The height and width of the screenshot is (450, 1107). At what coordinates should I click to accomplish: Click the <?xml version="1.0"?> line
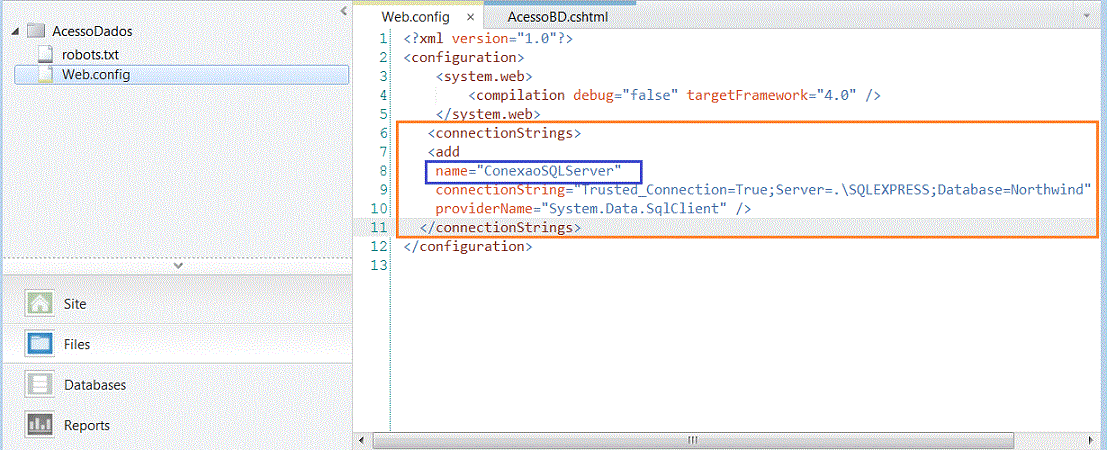(488, 38)
